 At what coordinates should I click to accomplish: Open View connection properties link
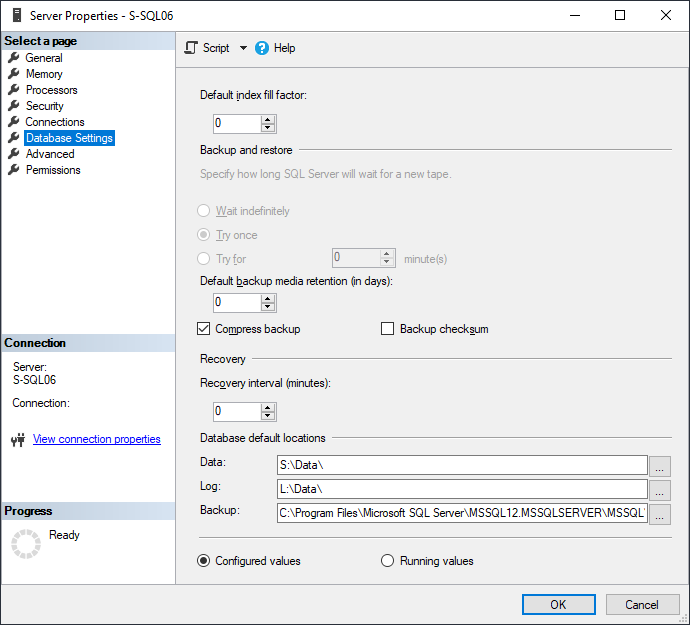pos(97,439)
